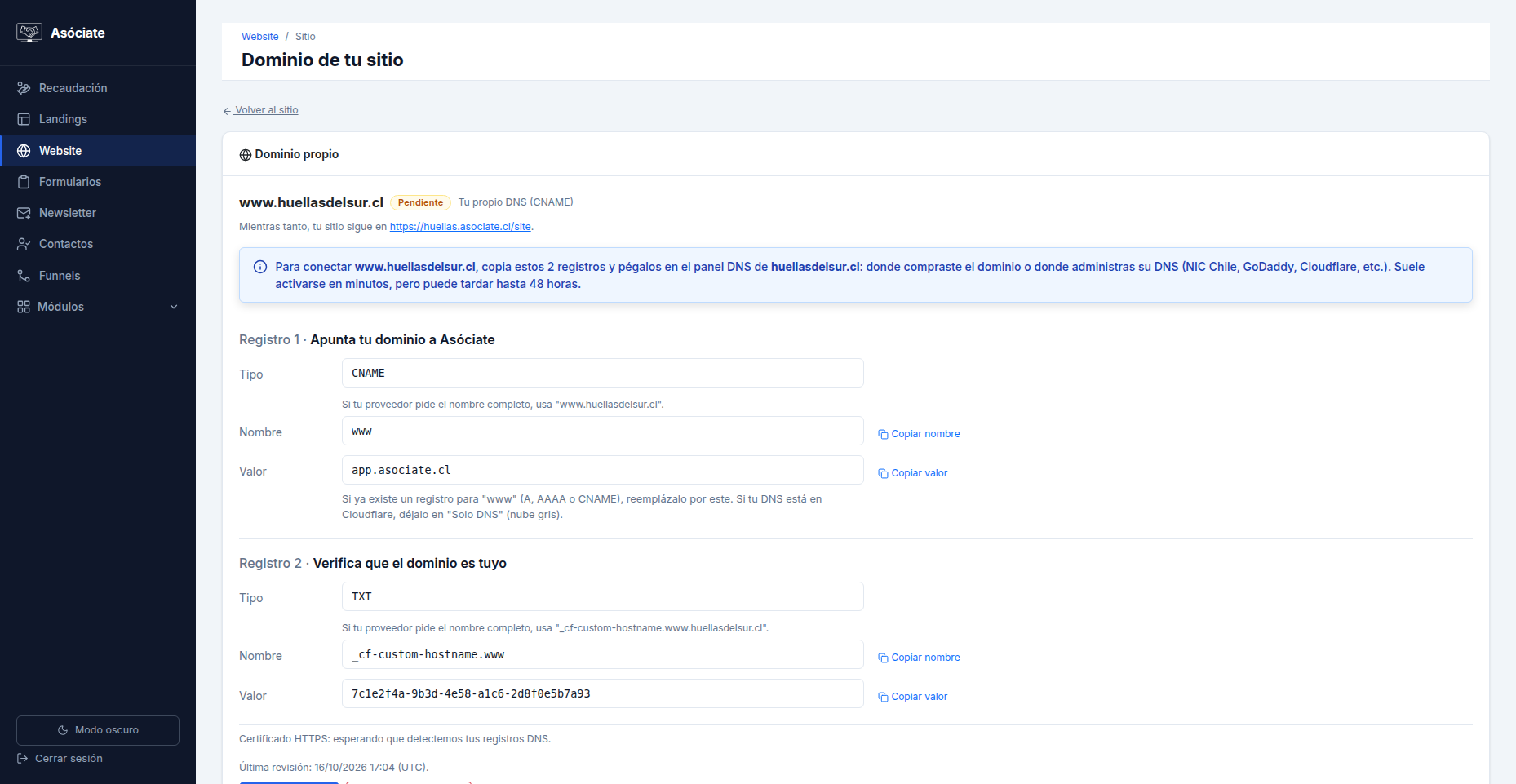Click the Funnels sidebar icon
This screenshot has height=784, width=1516.
[24, 276]
